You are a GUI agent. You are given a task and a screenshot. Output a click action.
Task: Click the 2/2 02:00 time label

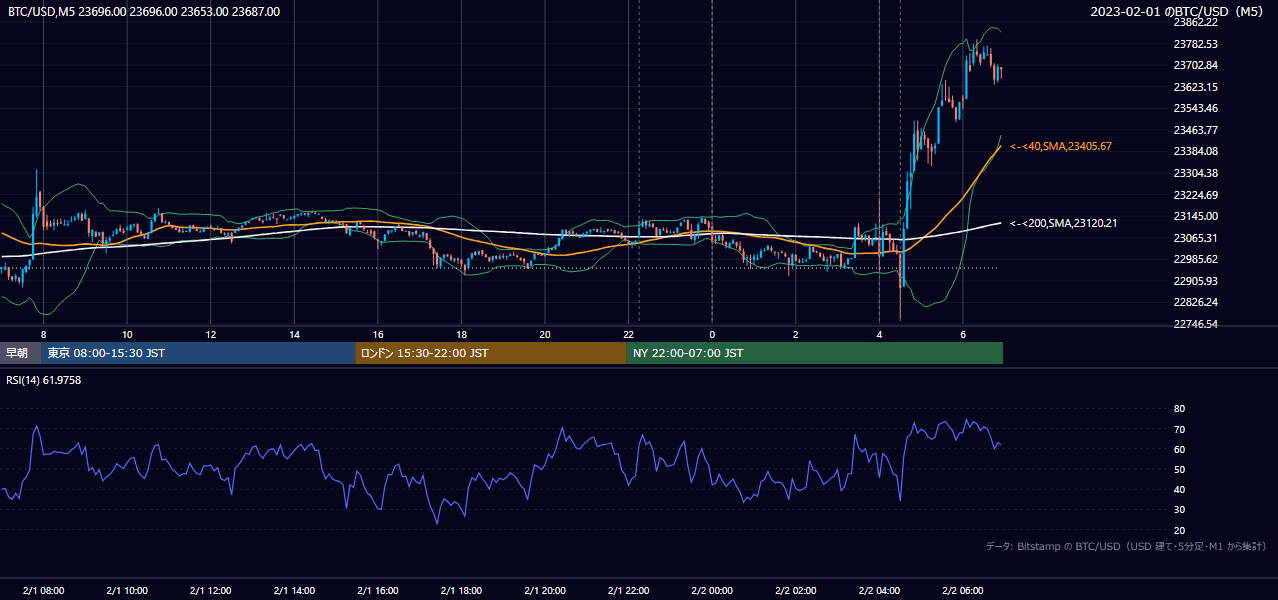point(796,590)
